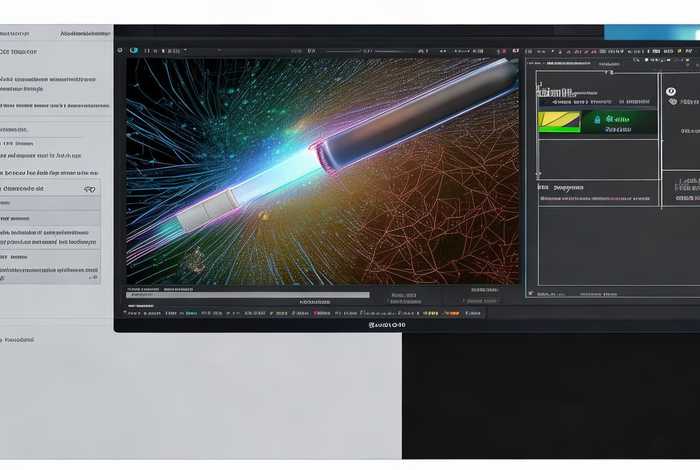Screen dimensions: 700x470
Task: Switch to the first tab in left panel
Action: pos(20,33)
